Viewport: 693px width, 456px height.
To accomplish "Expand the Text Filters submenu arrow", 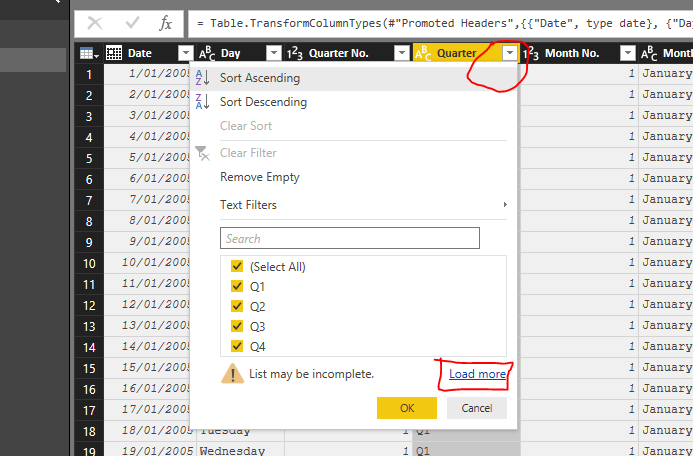I will click(505, 205).
